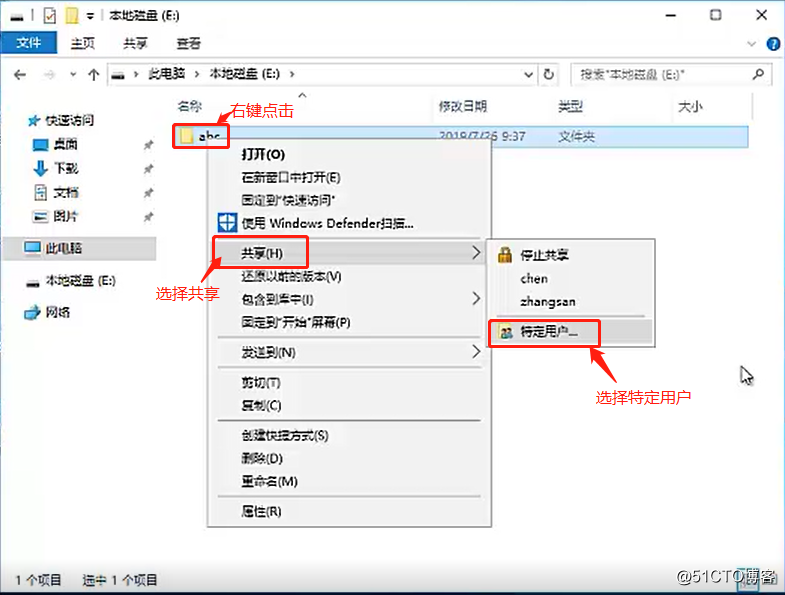Sort by the 名称 column header
This screenshot has height=595, width=785.
tap(190, 106)
